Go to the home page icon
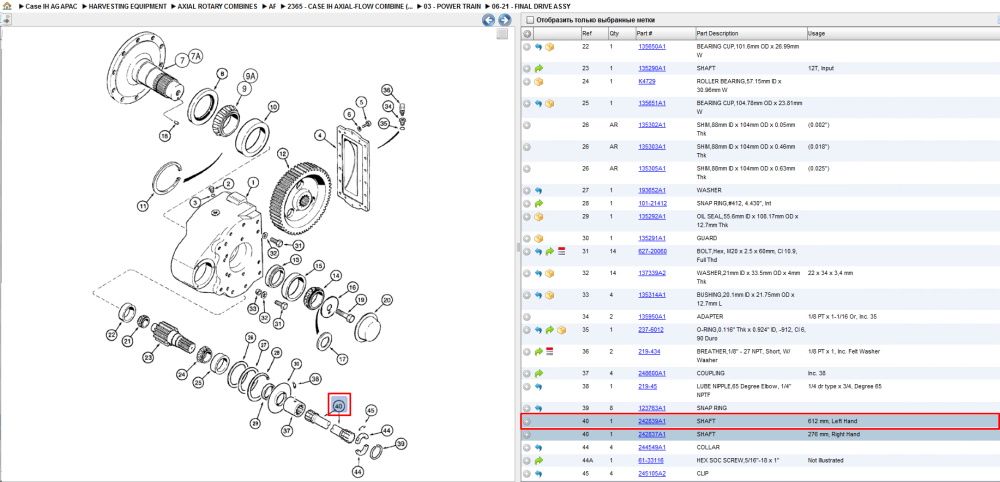1000x482 pixels. 7,6
